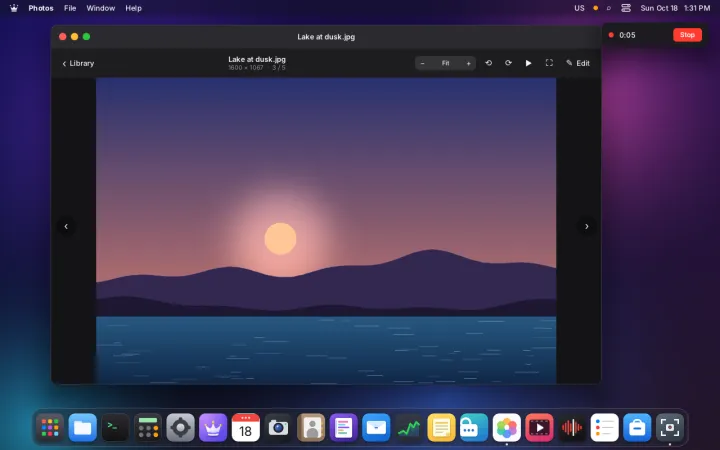Start the slideshow with the play icon
The height and width of the screenshot is (450, 720).
point(529,63)
